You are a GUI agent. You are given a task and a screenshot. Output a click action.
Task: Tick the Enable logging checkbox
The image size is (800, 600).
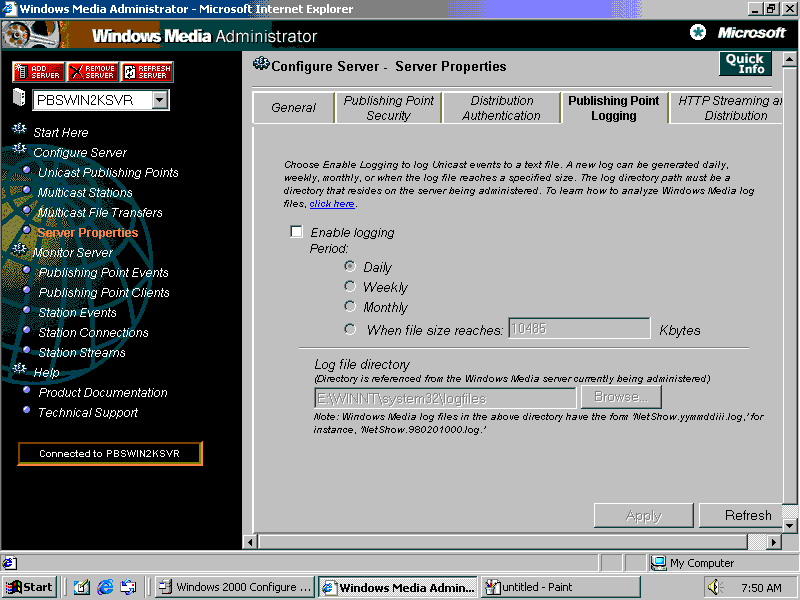click(x=296, y=232)
